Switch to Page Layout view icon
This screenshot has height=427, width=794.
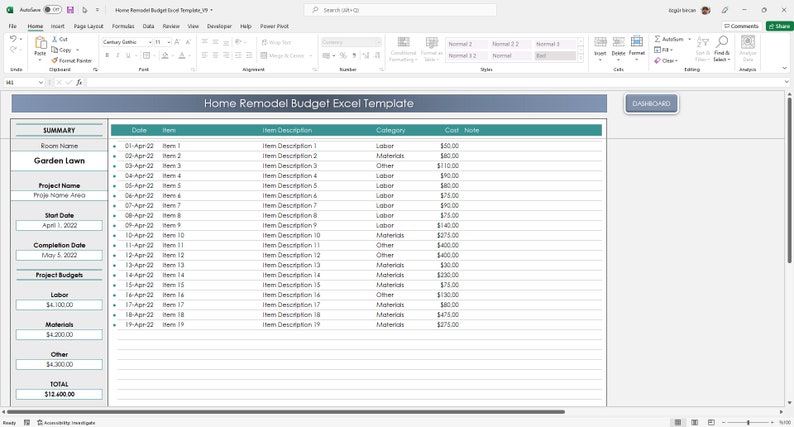(x=694, y=422)
